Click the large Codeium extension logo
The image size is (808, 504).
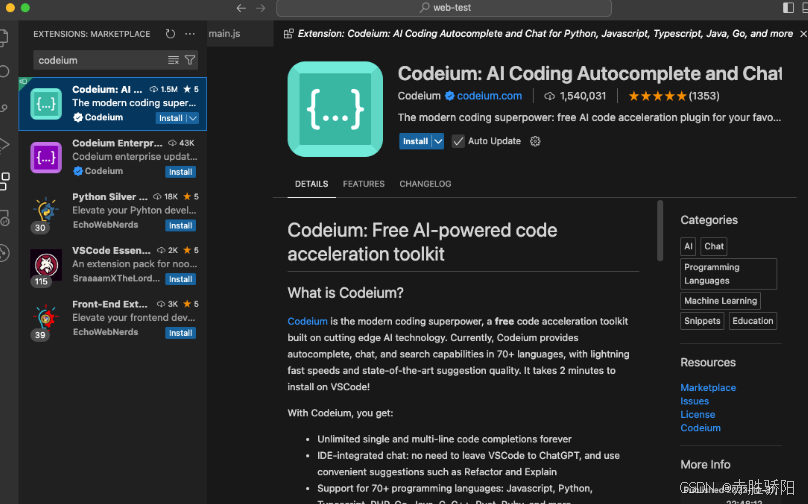point(335,109)
